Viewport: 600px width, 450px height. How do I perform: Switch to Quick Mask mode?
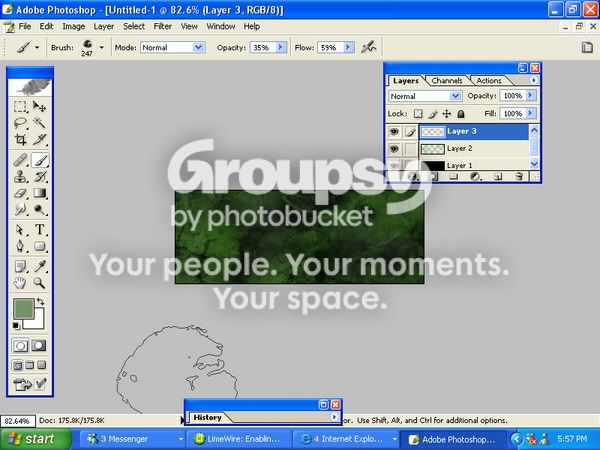coord(39,346)
